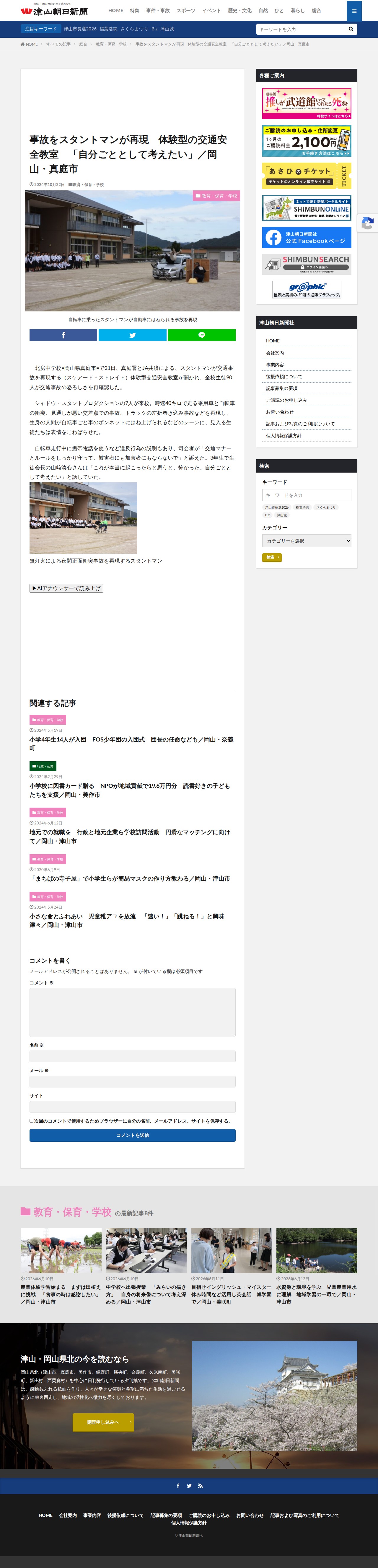Open the HOME item in top navigation

click(x=116, y=10)
